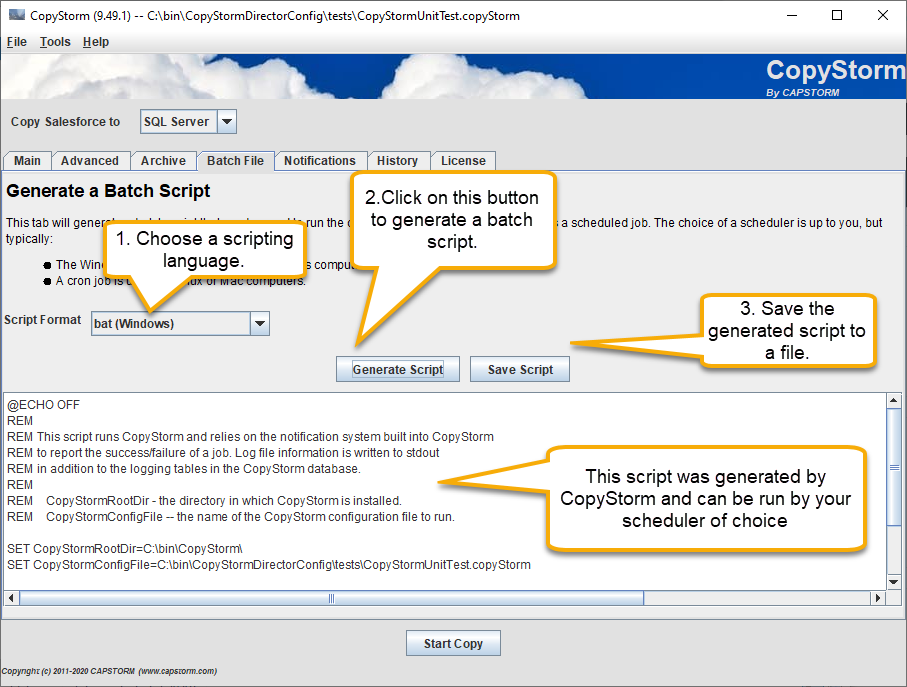The height and width of the screenshot is (687, 907).
Task: Click the bat (Windows) format field
Action: point(171,324)
